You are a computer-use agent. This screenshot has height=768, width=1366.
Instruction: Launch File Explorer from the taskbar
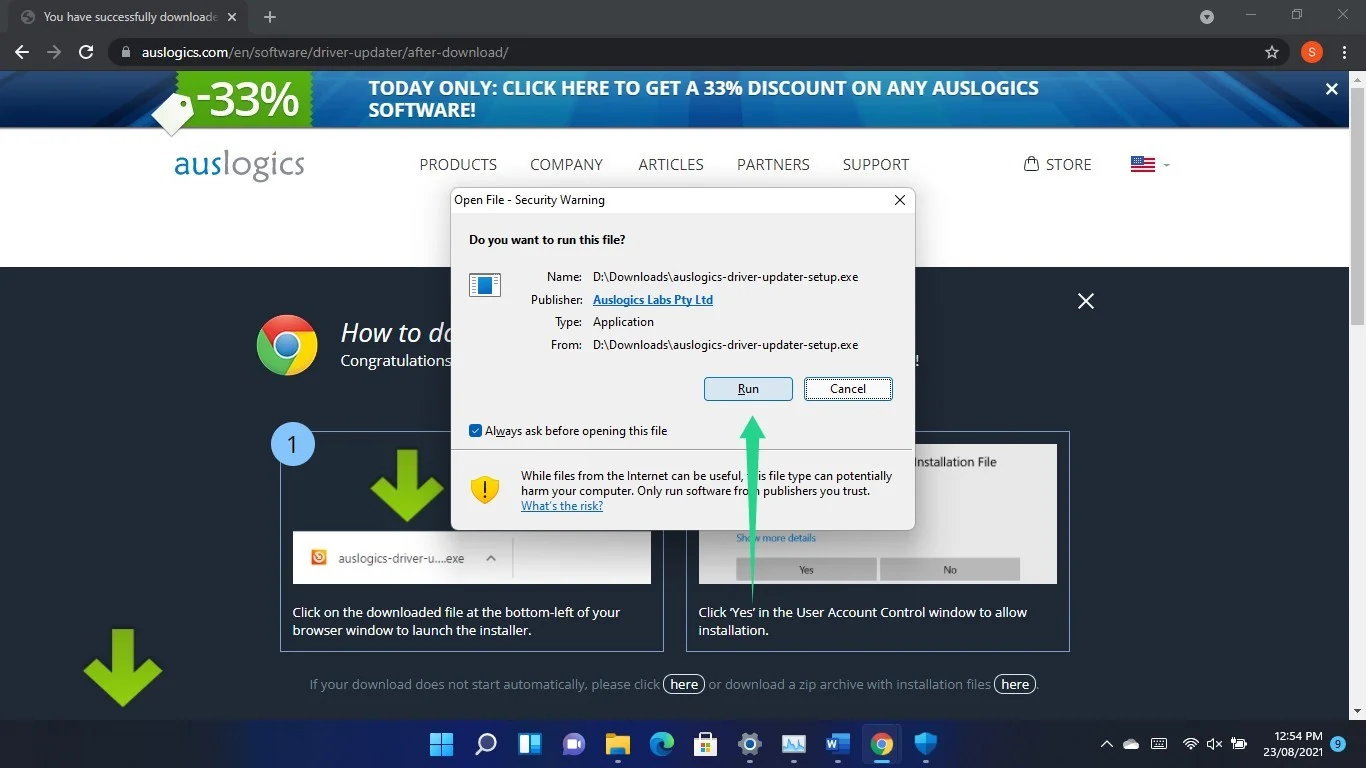tap(618, 744)
